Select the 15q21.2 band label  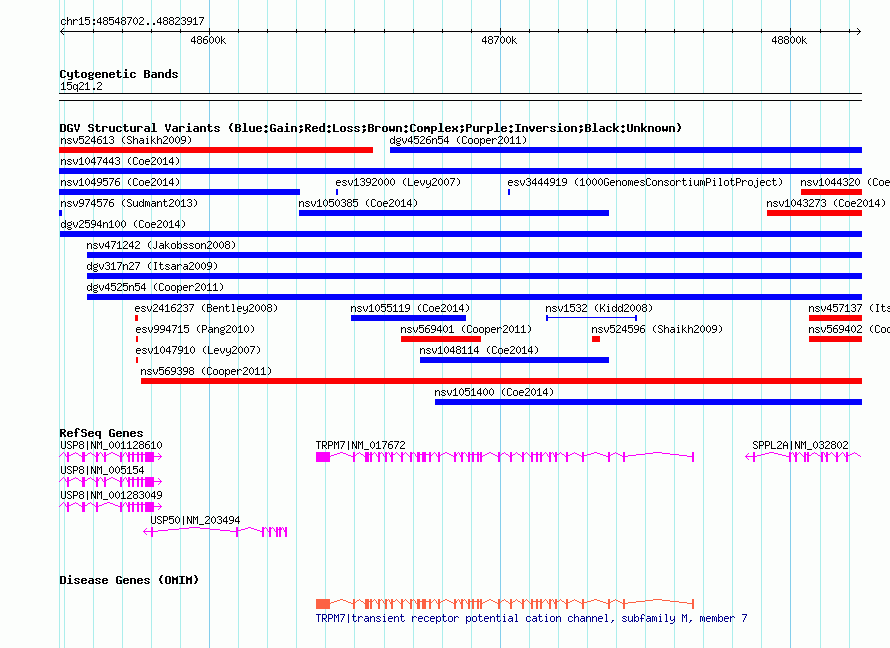tap(81, 86)
